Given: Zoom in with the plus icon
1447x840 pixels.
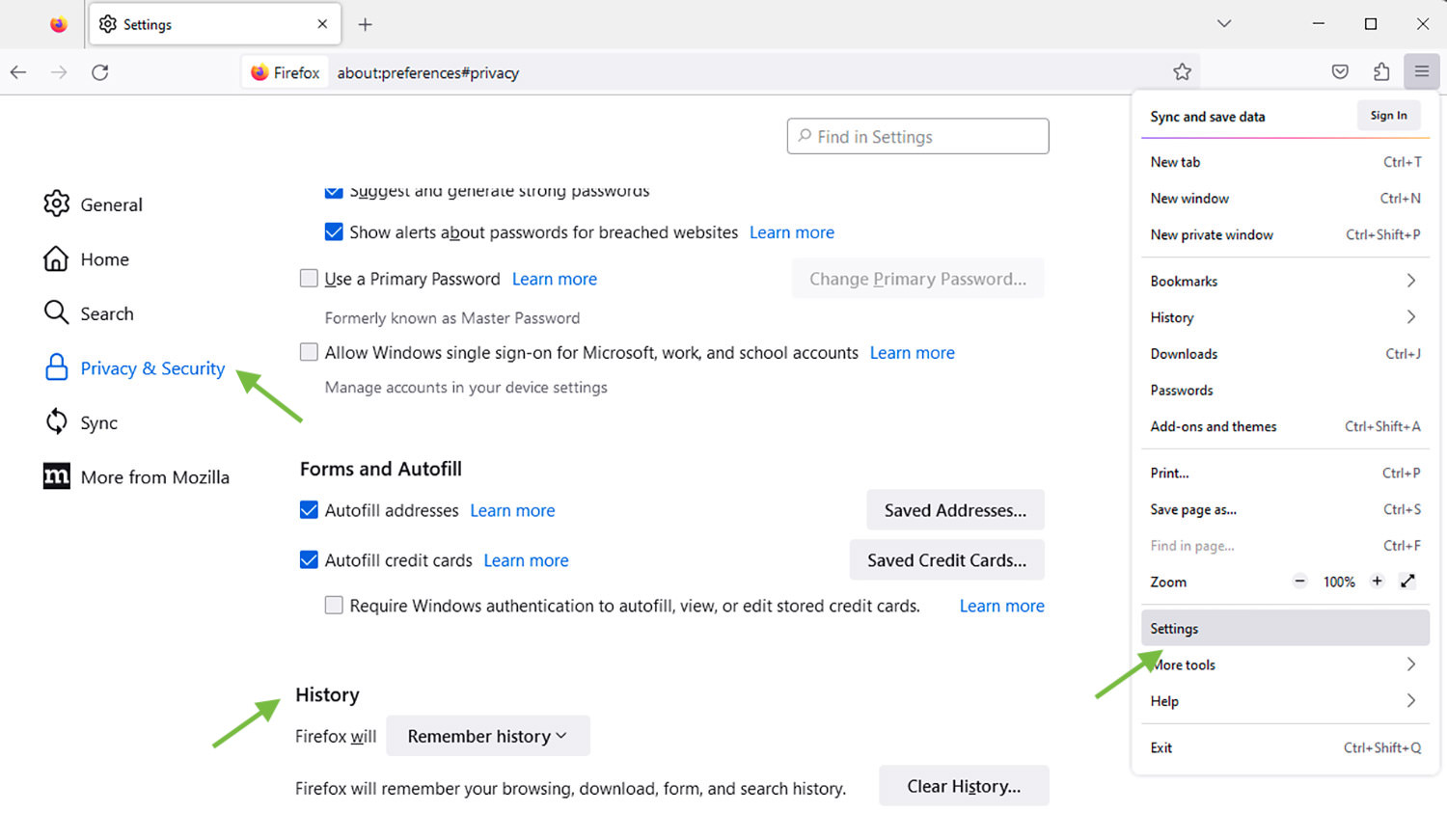Looking at the screenshot, I should point(1377,582).
